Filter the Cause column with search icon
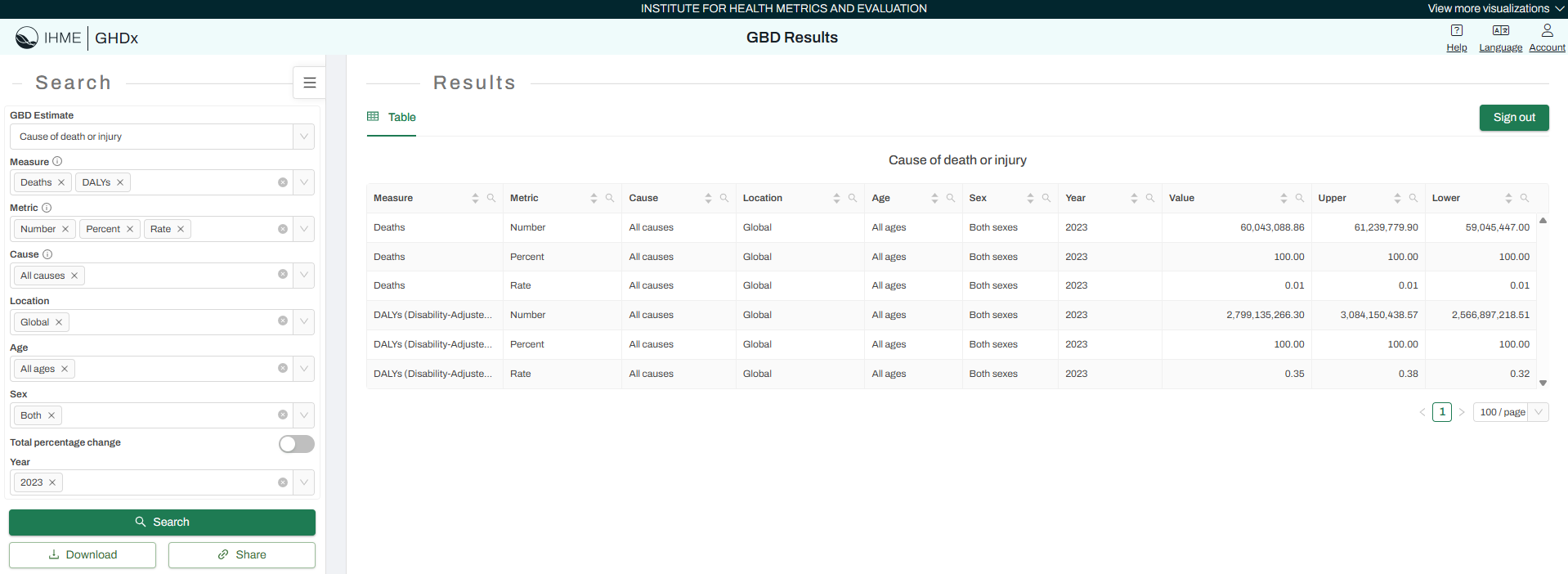 tap(724, 198)
